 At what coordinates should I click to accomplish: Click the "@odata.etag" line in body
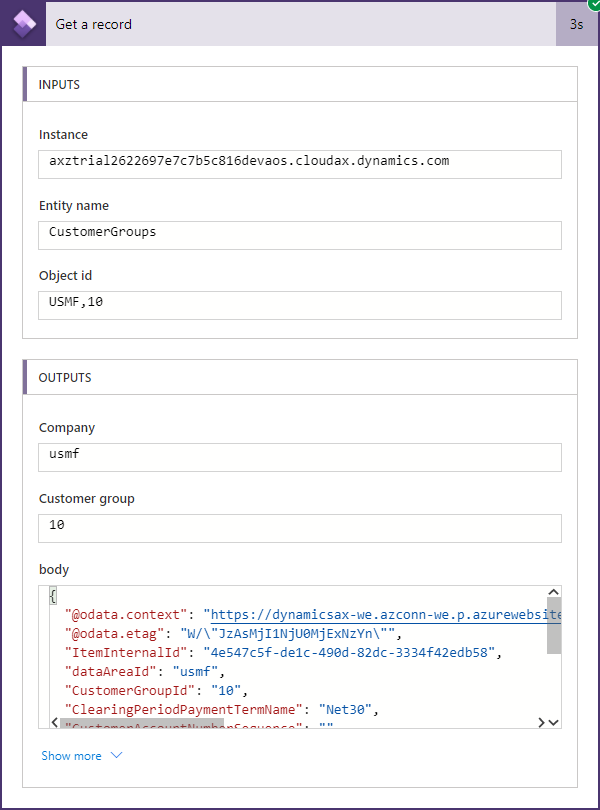click(233, 634)
